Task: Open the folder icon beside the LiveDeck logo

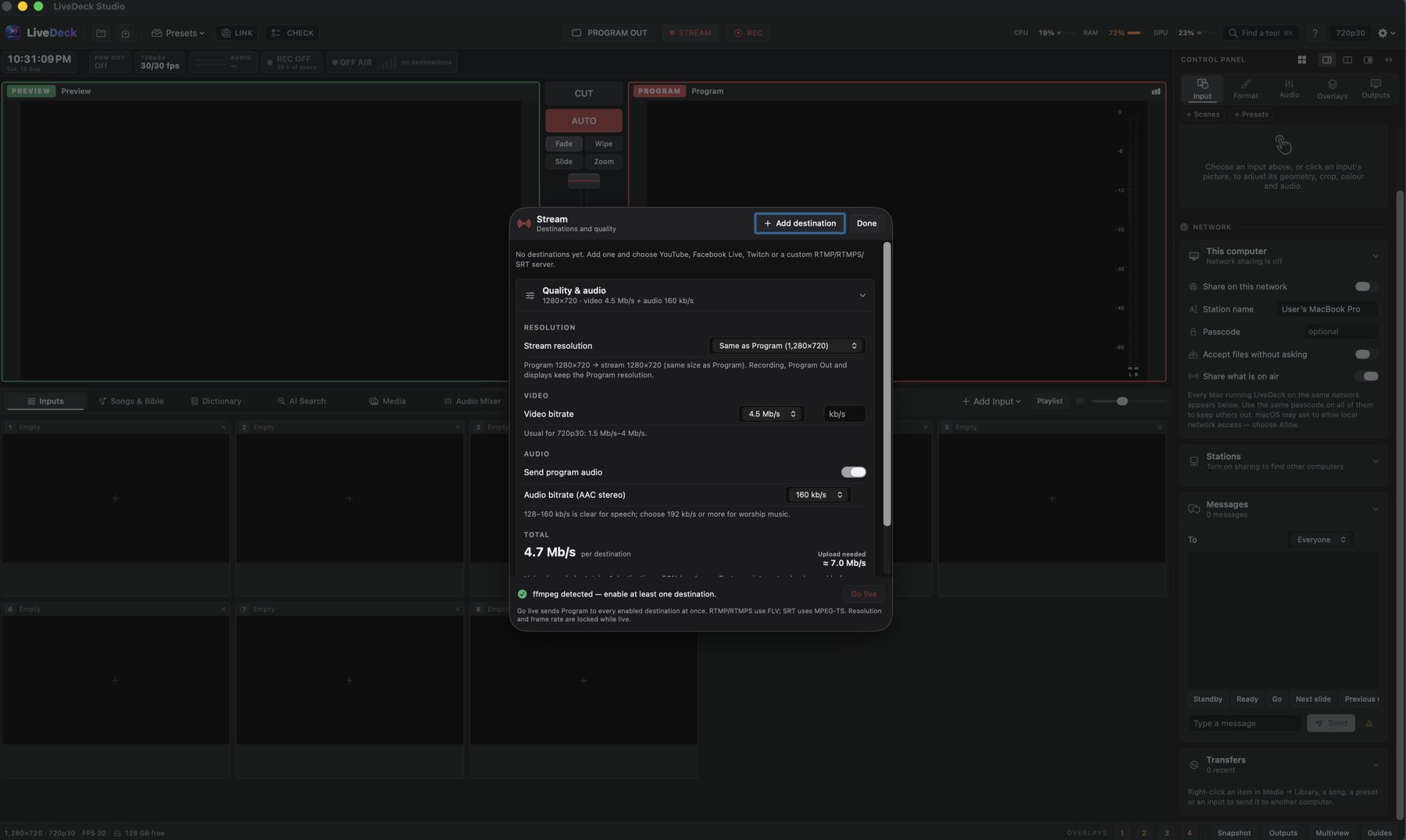Action: (101, 33)
